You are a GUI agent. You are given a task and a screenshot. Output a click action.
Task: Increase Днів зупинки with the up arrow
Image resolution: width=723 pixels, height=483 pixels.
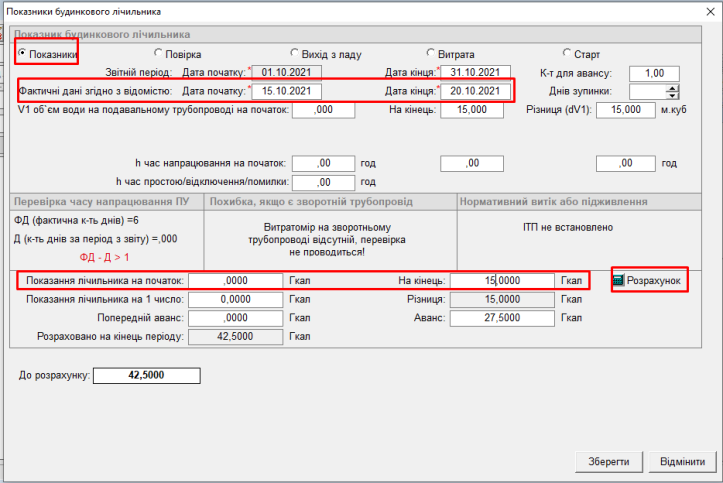pyautogui.click(x=672, y=87)
